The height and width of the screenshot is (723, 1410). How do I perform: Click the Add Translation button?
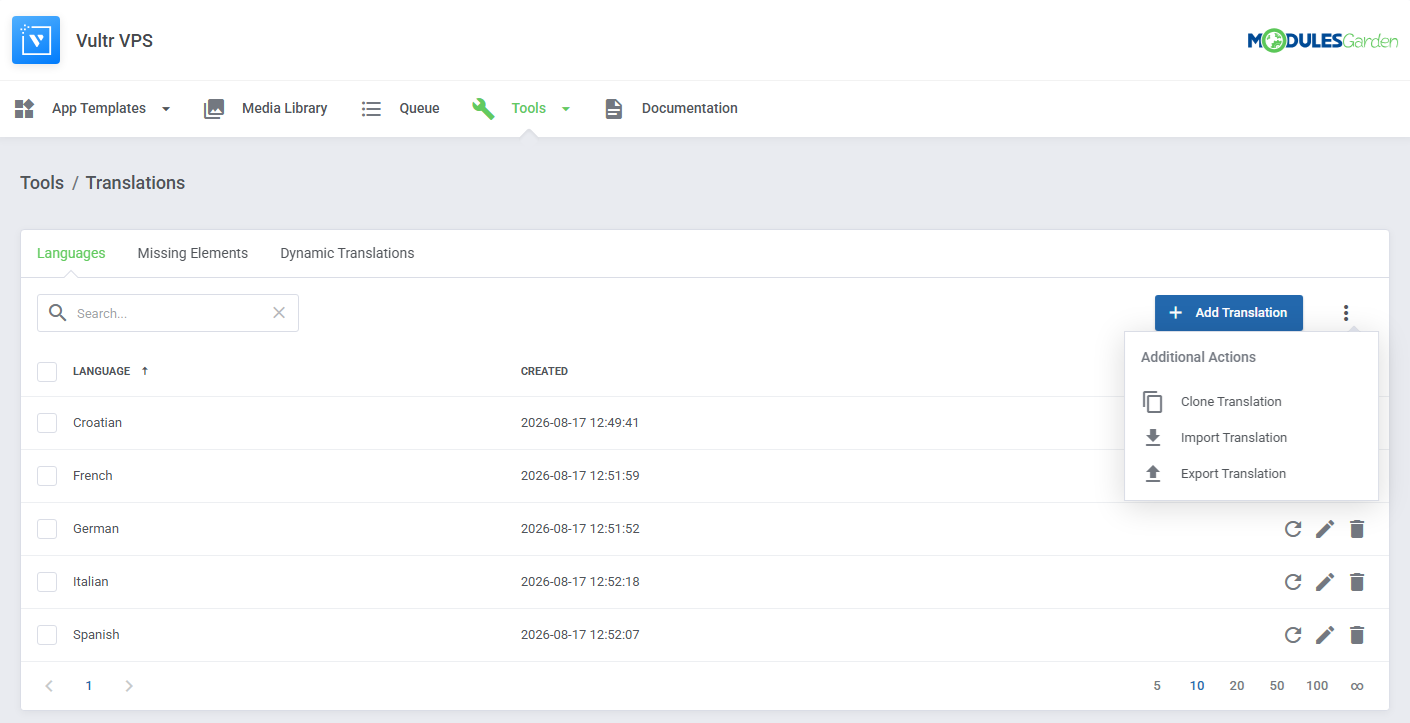(x=1229, y=313)
